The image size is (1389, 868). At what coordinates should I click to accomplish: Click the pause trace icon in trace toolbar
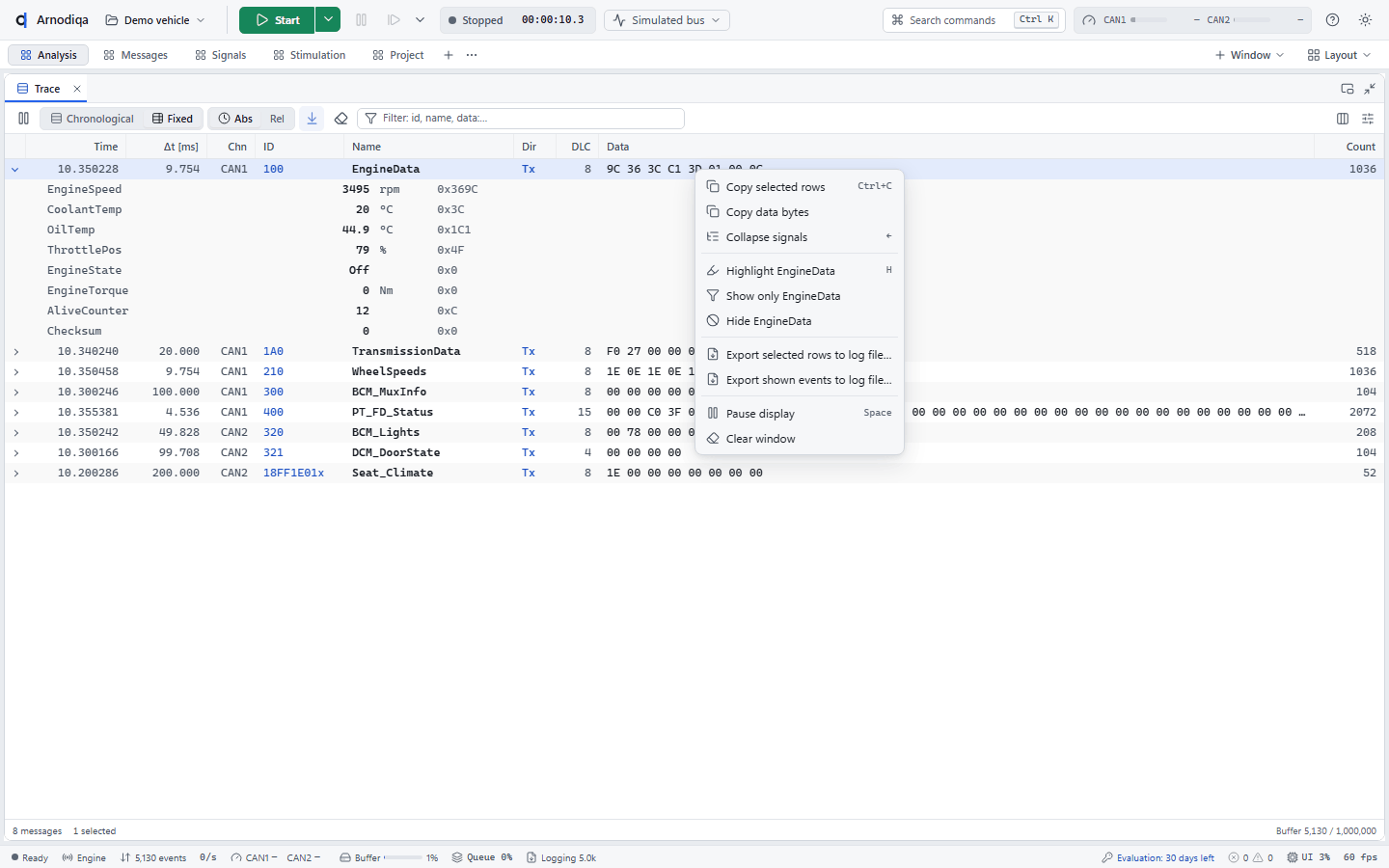tap(24, 119)
